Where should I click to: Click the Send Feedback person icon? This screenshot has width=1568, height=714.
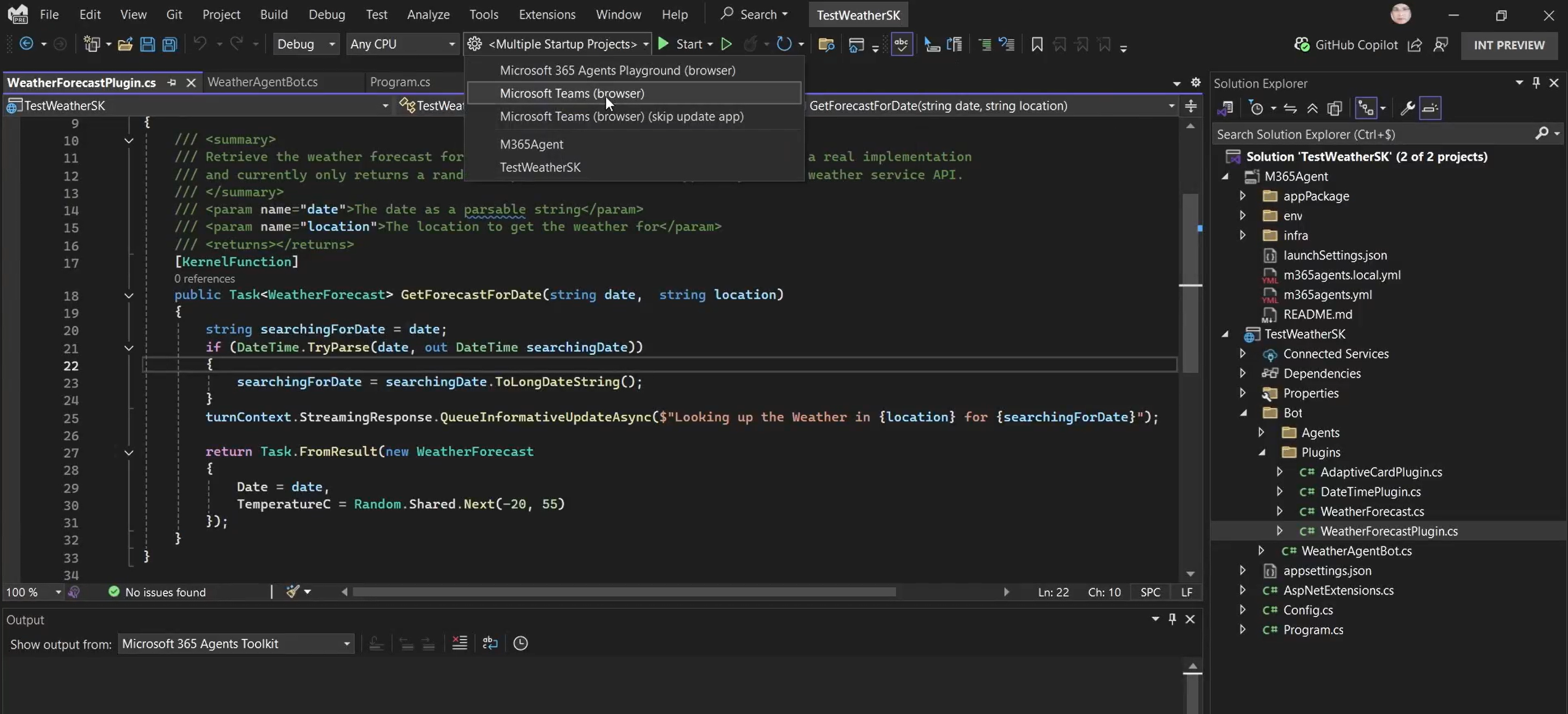[x=1440, y=44]
